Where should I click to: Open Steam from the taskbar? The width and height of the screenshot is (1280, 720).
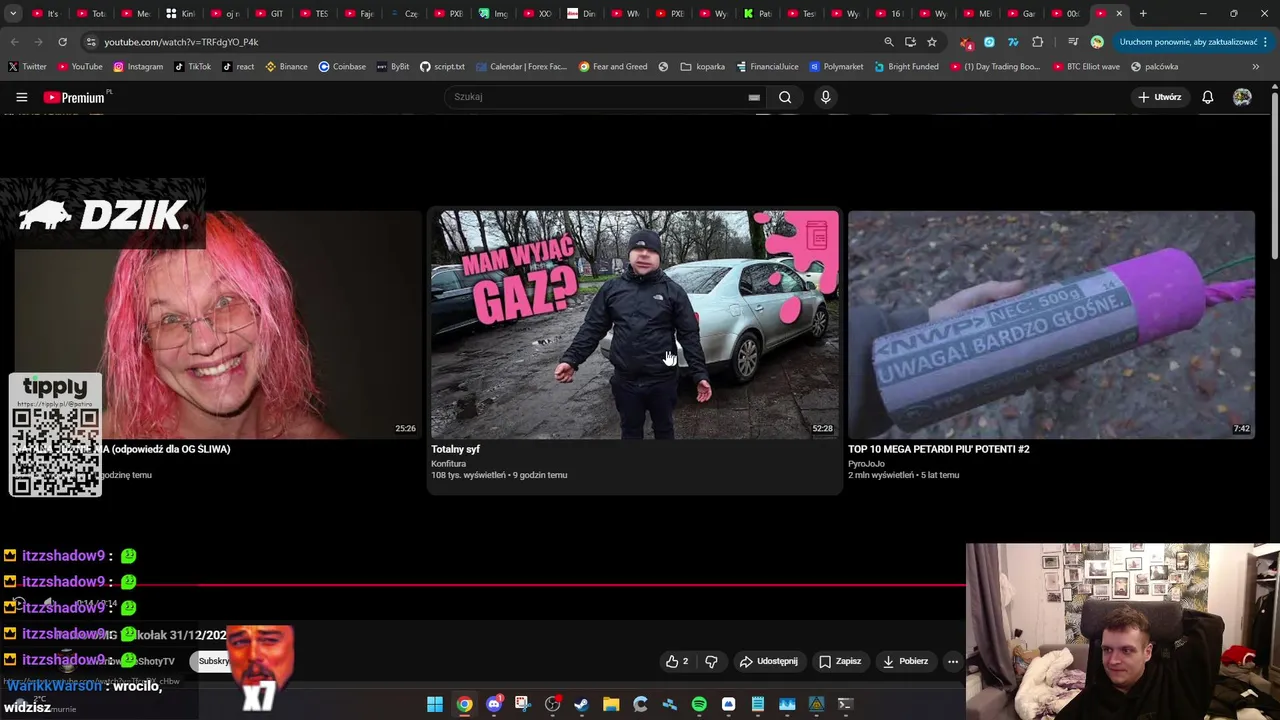[582, 704]
